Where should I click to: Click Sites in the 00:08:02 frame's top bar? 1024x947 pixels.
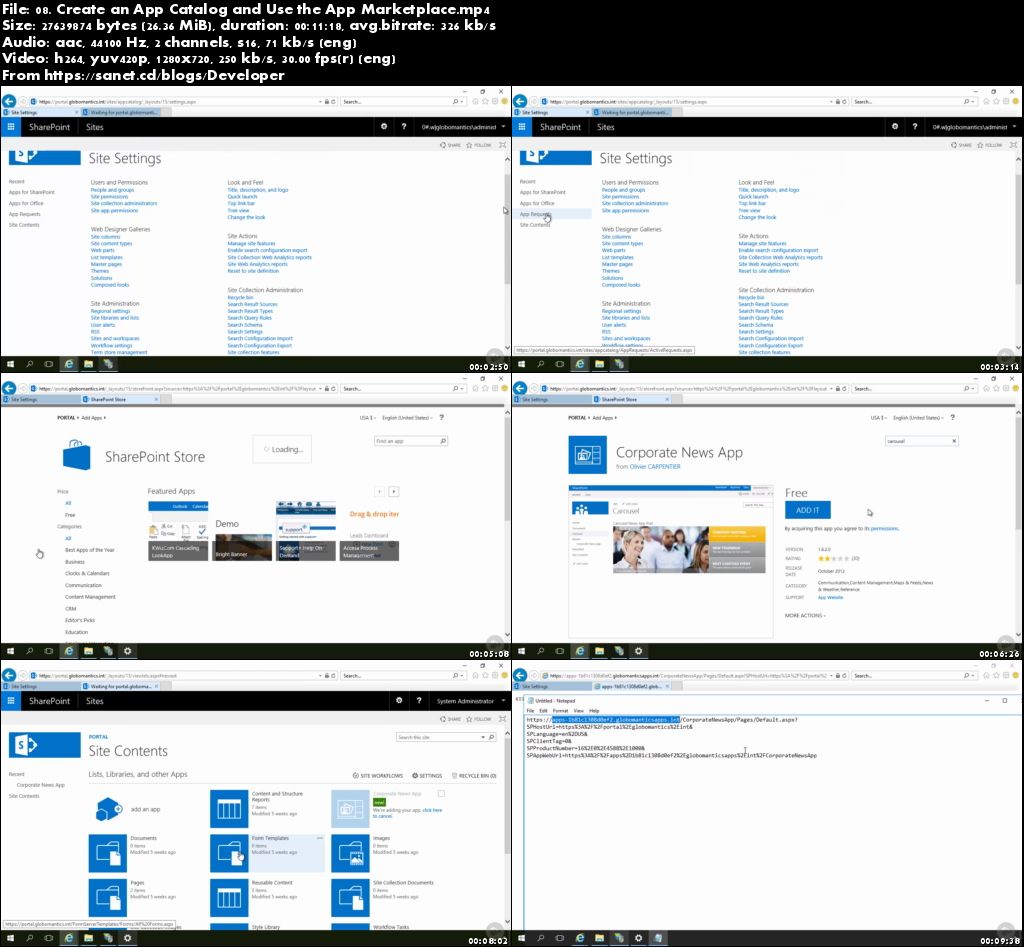(x=95, y=701)
